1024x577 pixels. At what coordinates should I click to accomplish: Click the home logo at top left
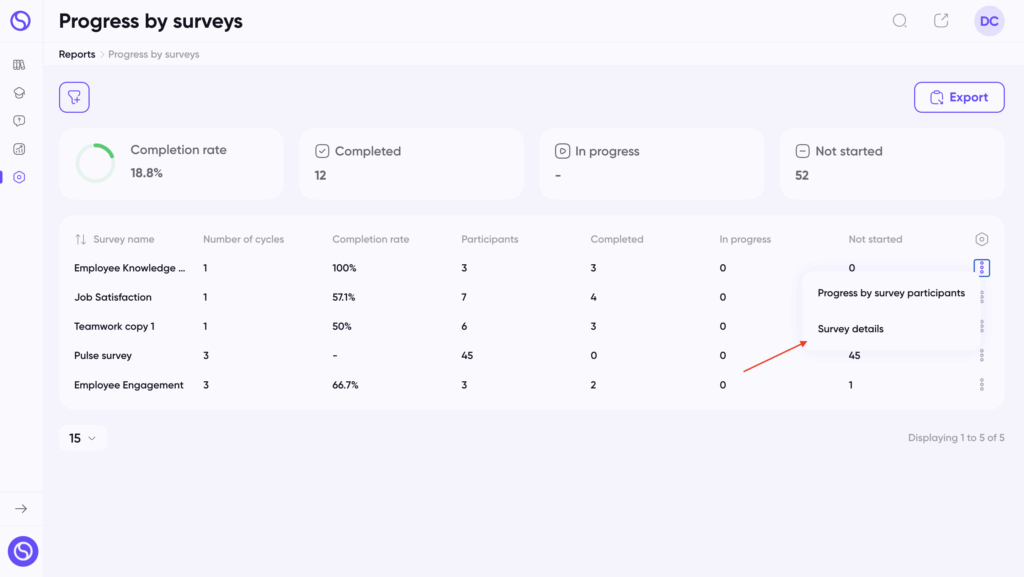point(20,21)
